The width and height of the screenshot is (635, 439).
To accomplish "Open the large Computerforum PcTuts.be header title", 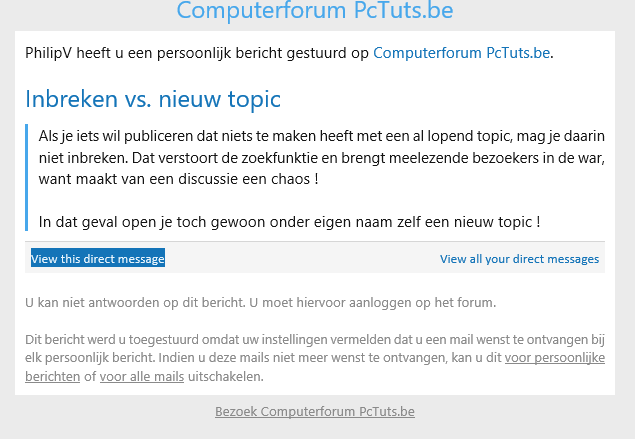I will (315, 10).
